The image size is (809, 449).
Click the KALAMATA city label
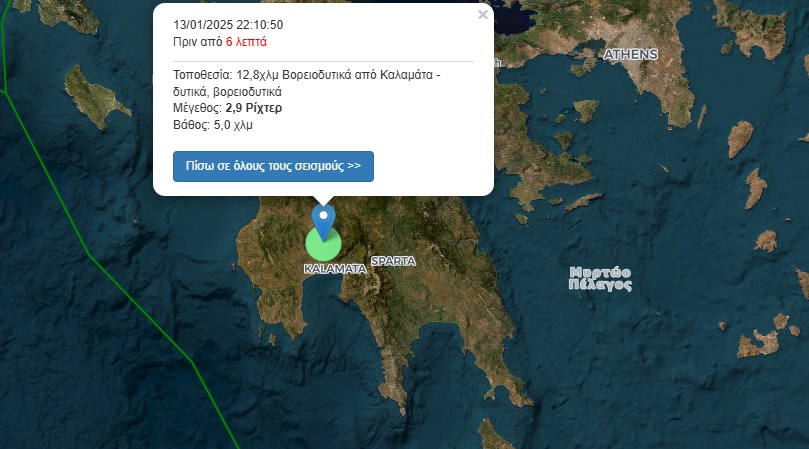[x=335, y=269]
